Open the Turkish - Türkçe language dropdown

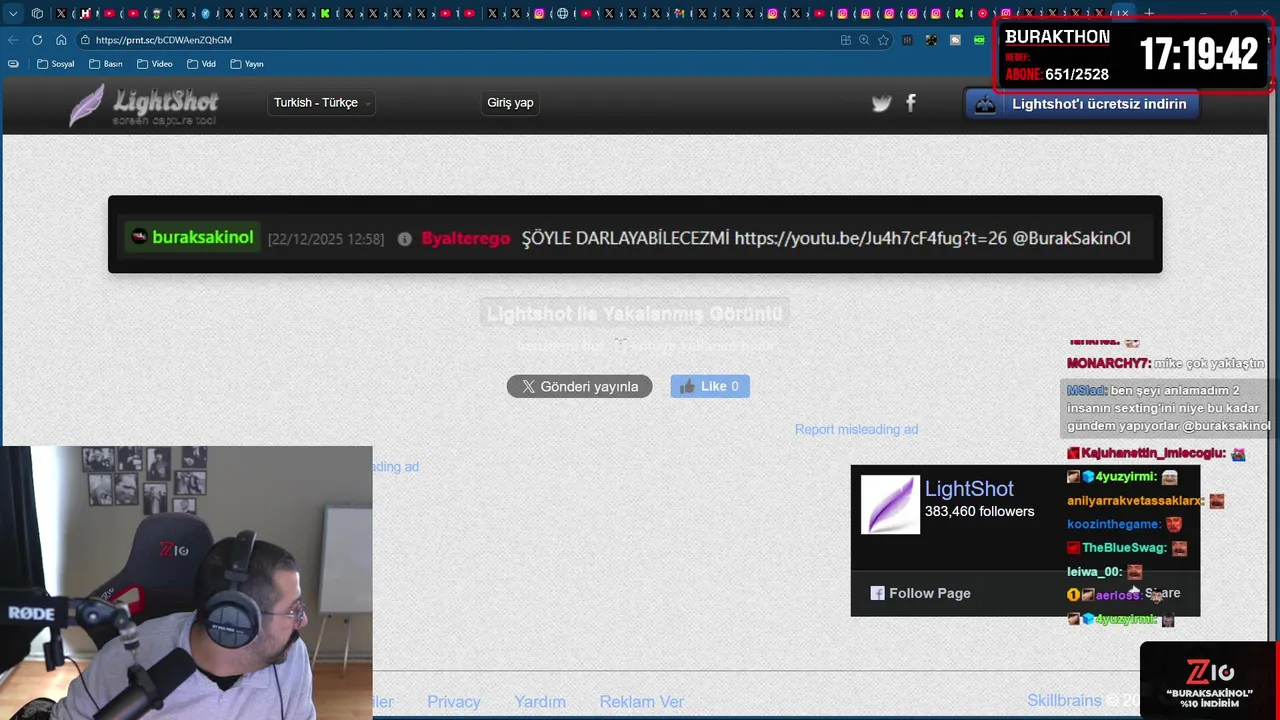322,103
